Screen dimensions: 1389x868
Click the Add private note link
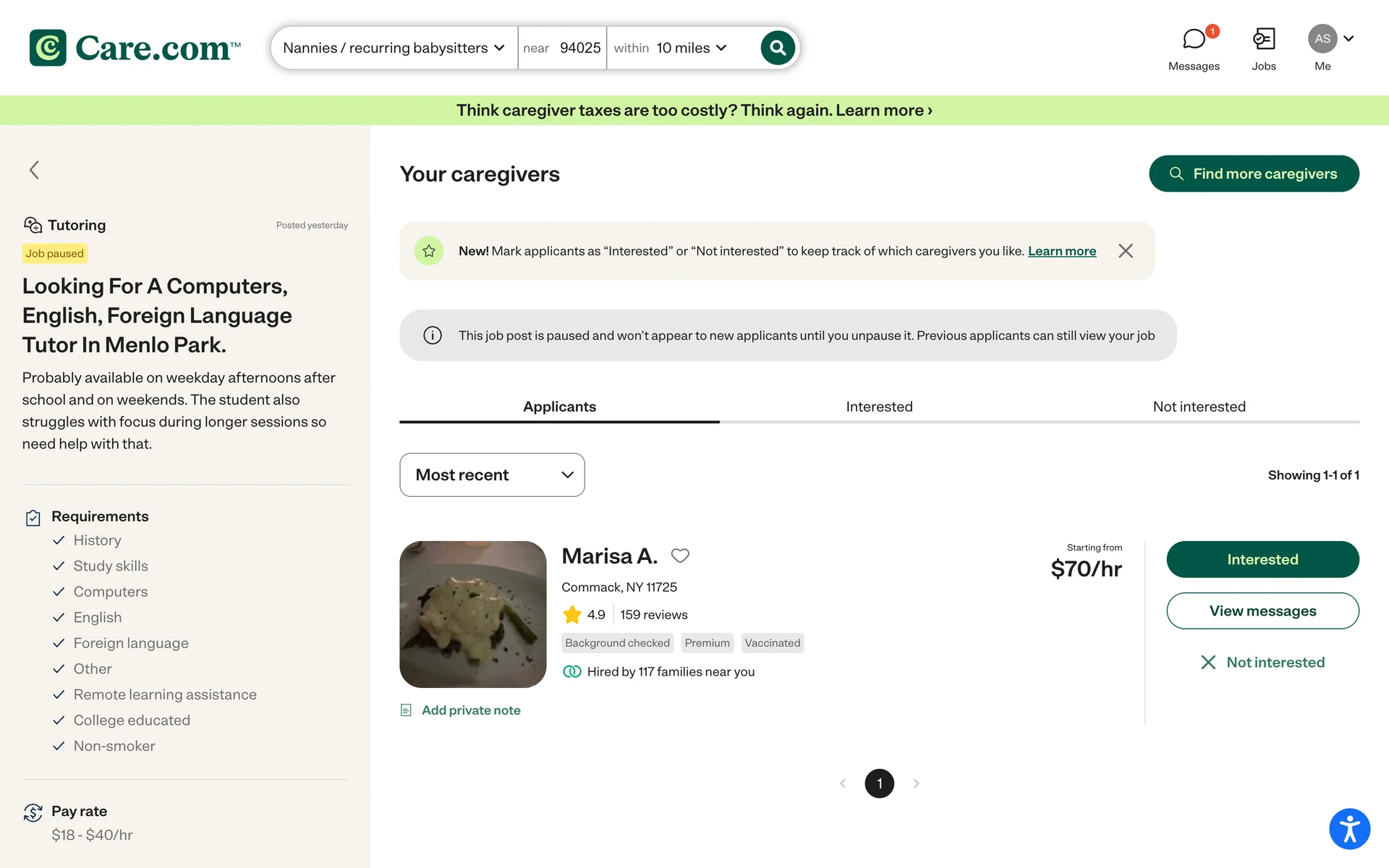(x=471, y=710)
